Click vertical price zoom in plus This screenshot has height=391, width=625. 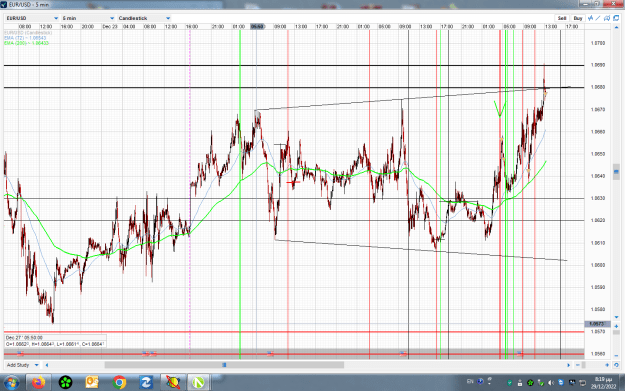pyautogui.click(x=616, y=326)
